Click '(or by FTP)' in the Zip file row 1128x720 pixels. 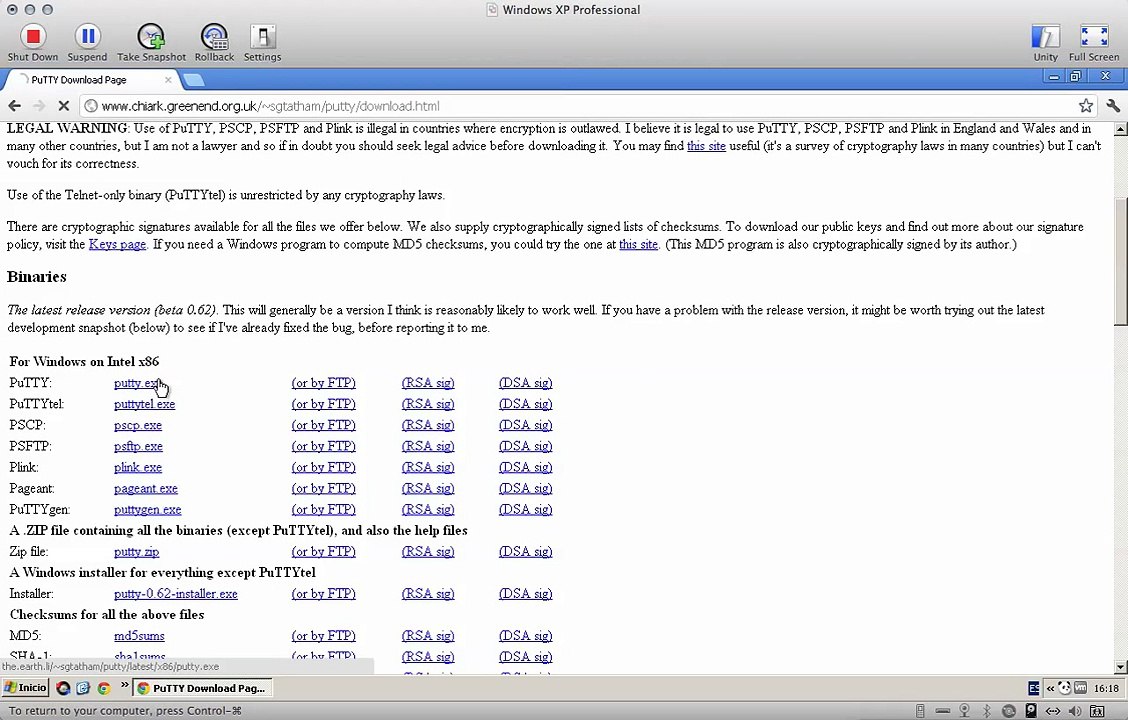coord(323,552)
